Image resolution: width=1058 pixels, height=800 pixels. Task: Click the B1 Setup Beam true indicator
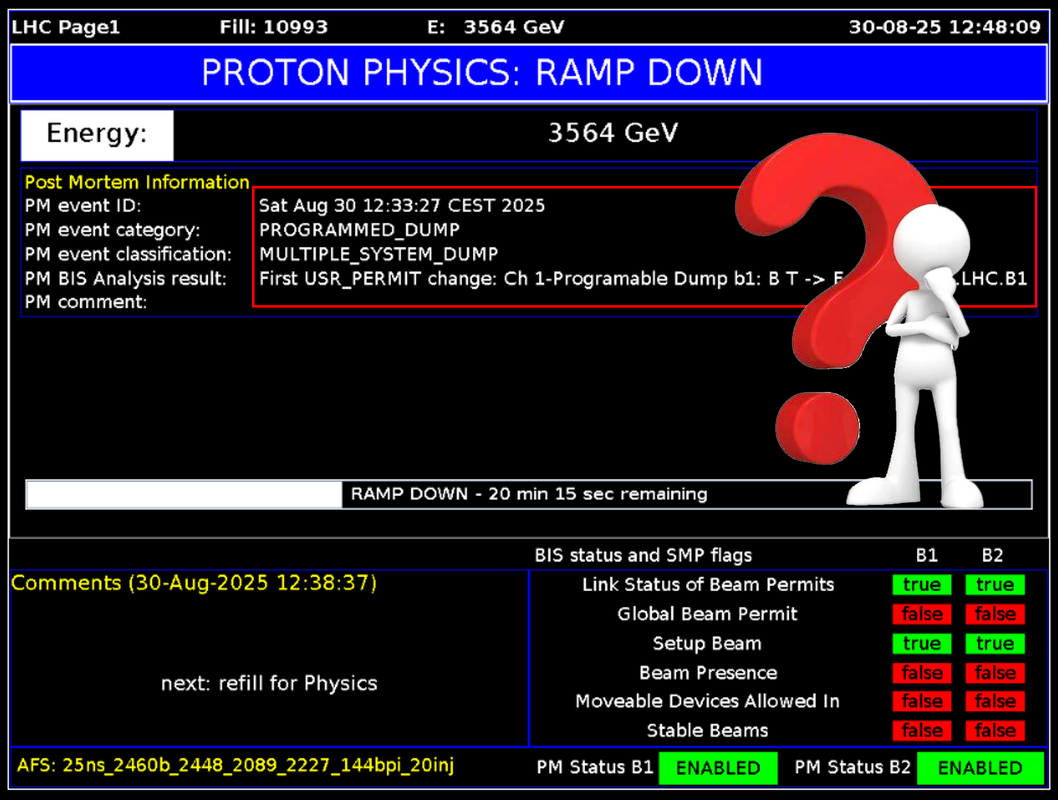921,643
